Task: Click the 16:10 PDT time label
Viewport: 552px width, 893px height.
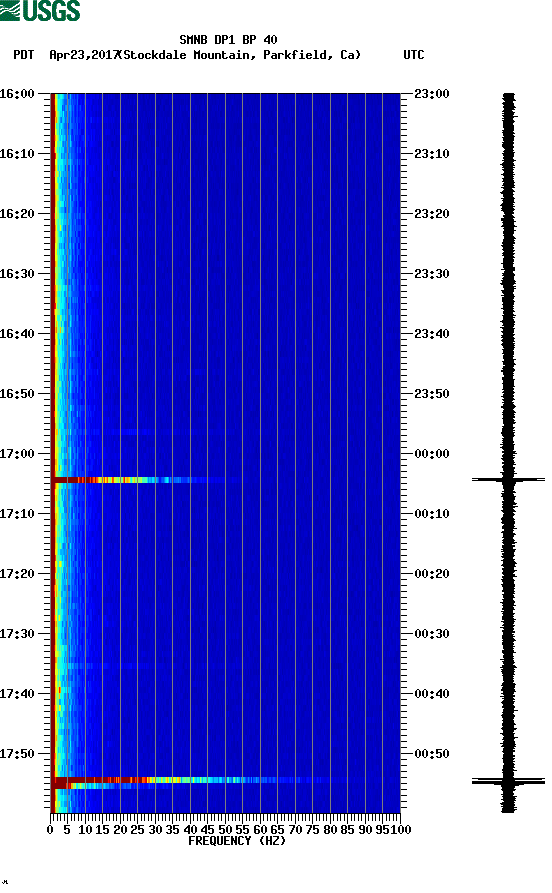Action: (17, 154)
